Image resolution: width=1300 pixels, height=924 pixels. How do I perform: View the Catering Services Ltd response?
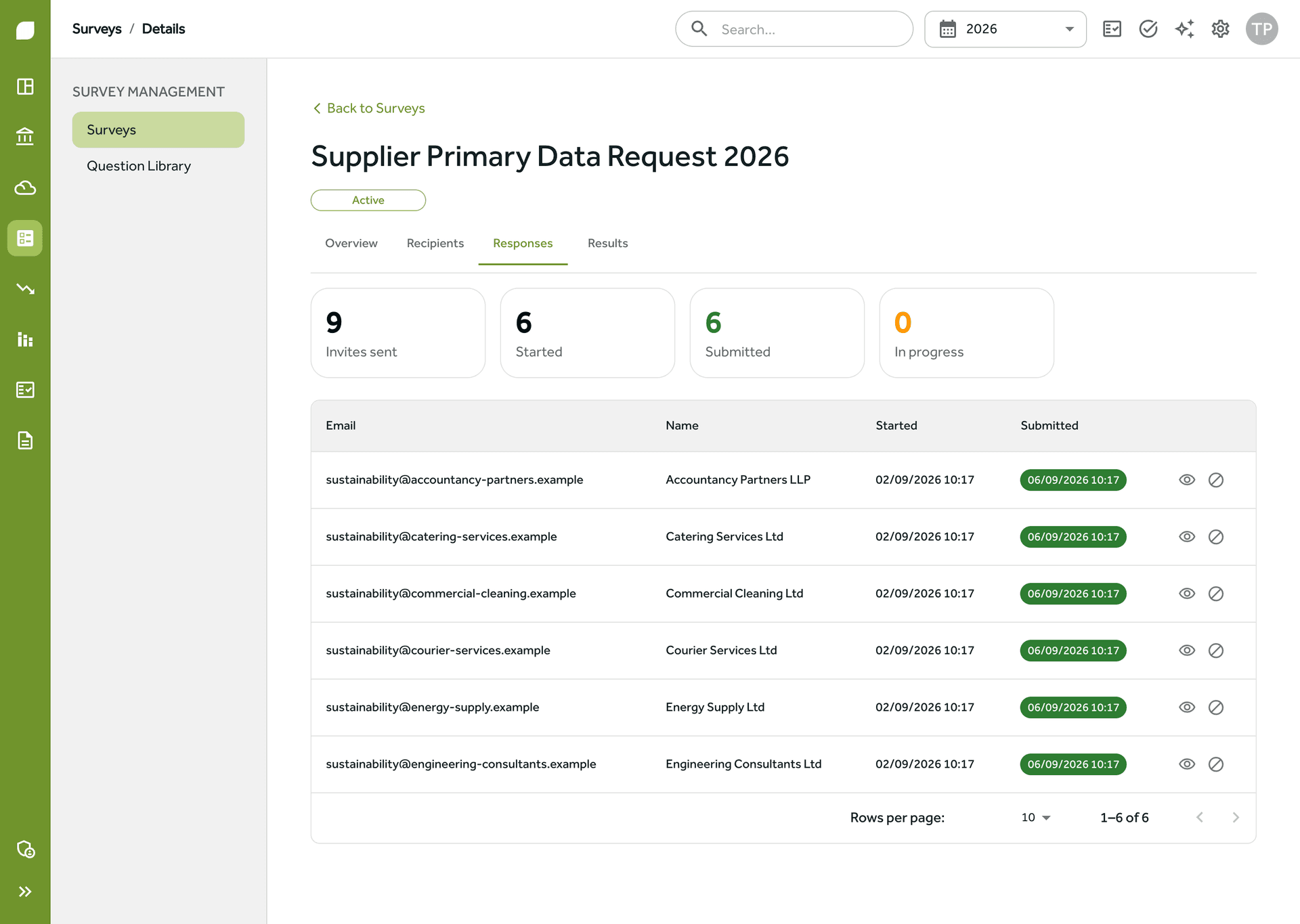pyautogui.click(x=1187, y=537)
